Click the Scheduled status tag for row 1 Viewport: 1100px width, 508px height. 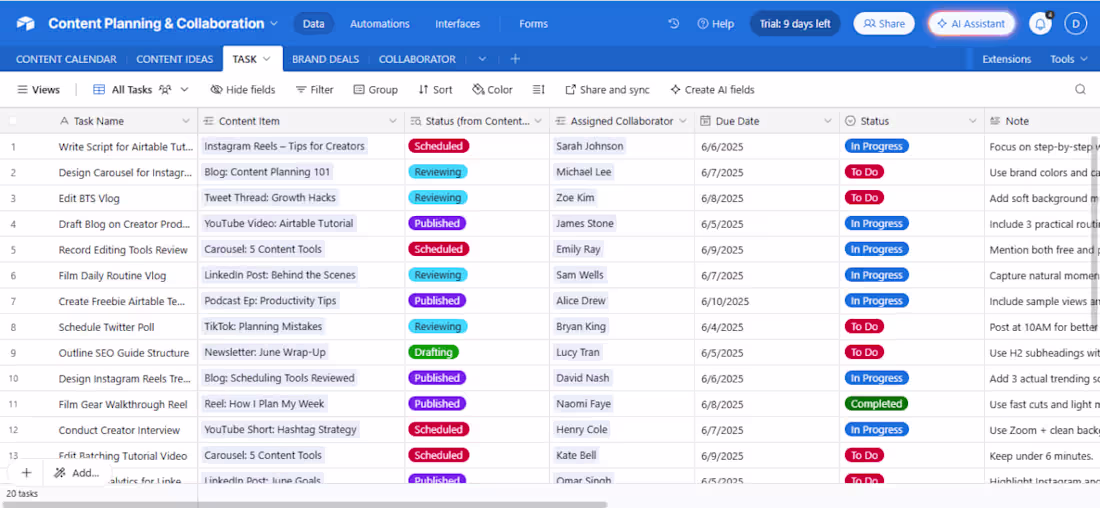tap(438, 146)
